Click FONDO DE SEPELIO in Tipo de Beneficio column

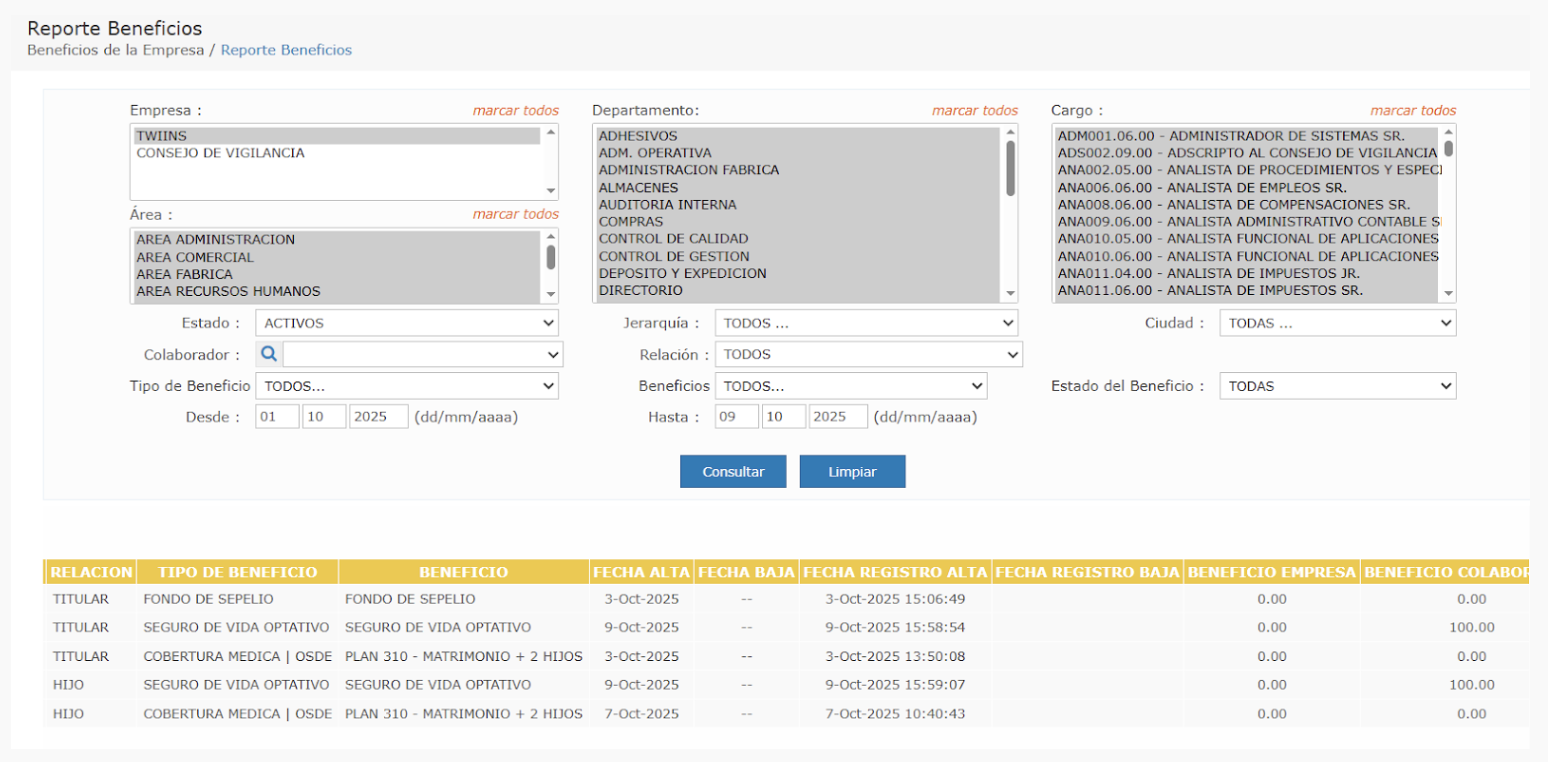coord(209,599)
